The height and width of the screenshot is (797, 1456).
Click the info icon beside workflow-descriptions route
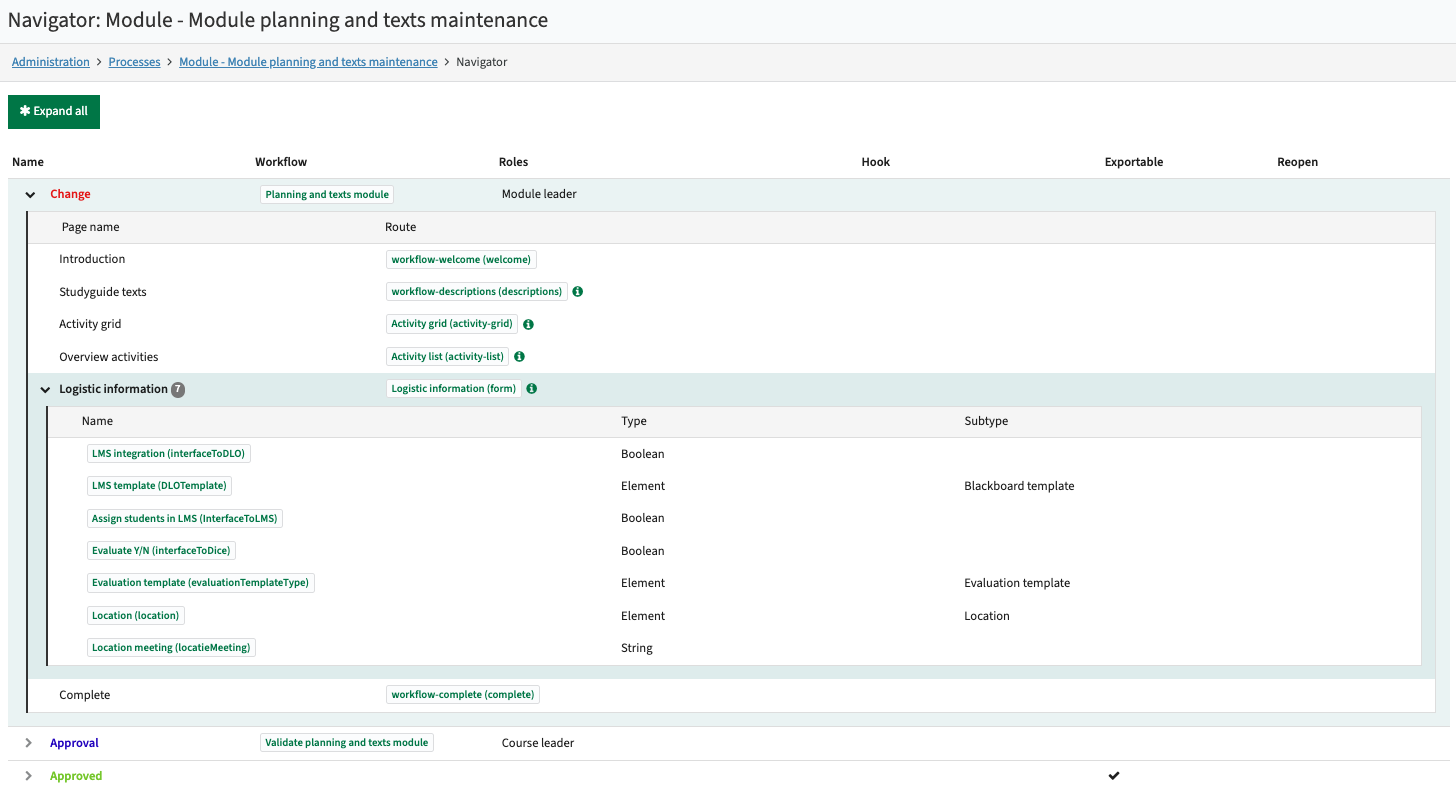pyautogui.click(x=578, y=292)
